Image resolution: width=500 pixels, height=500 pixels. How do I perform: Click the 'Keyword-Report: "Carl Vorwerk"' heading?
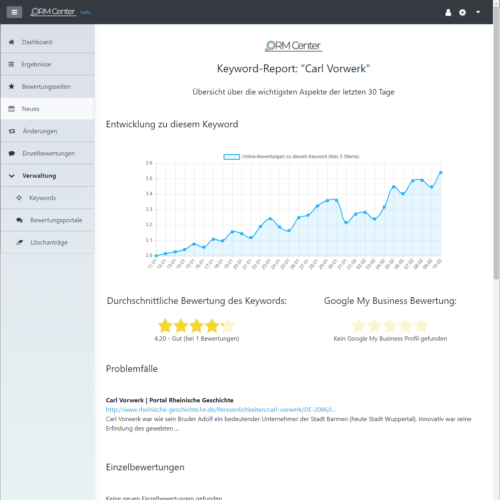[x=293, y=69]
